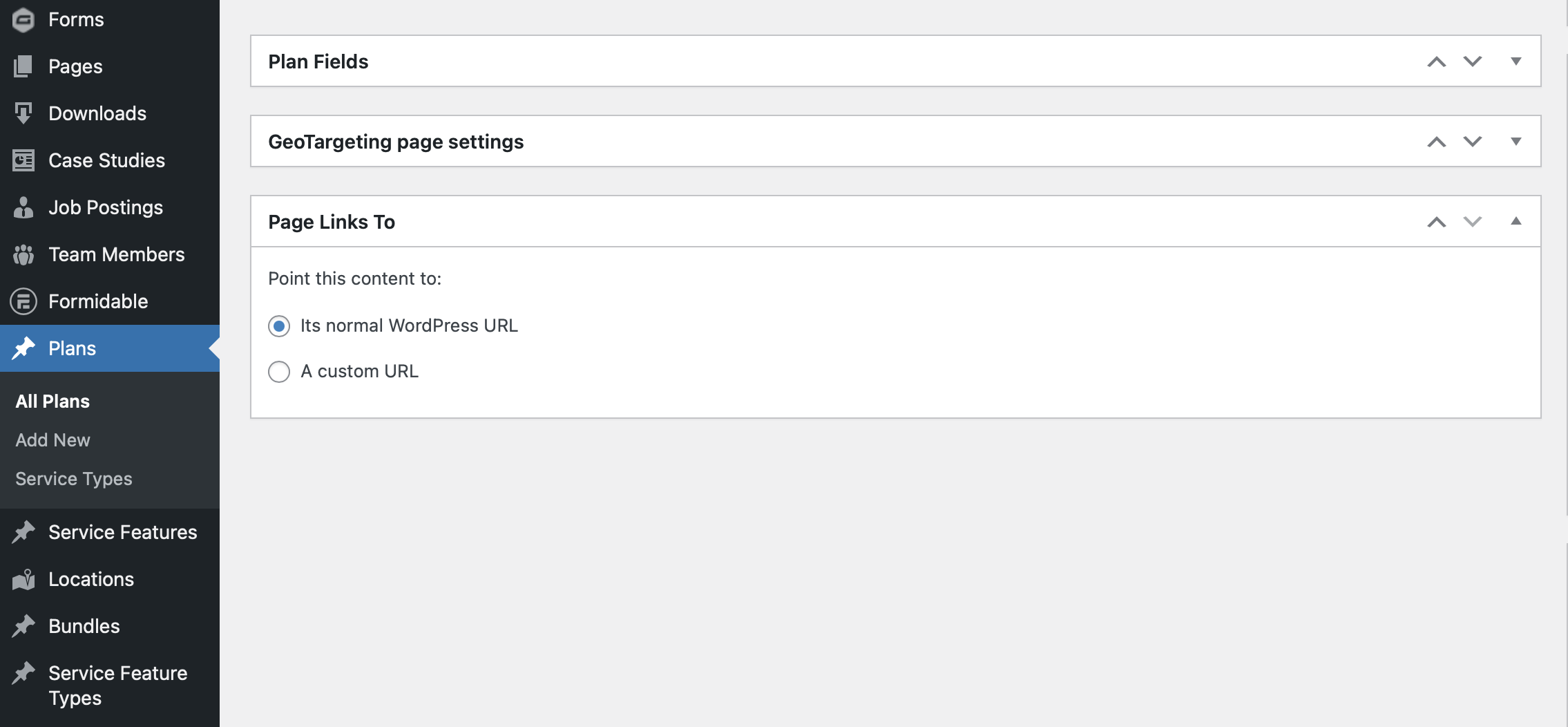
Task: Click the Pages menu icon
Action: (x=23, y=66)
